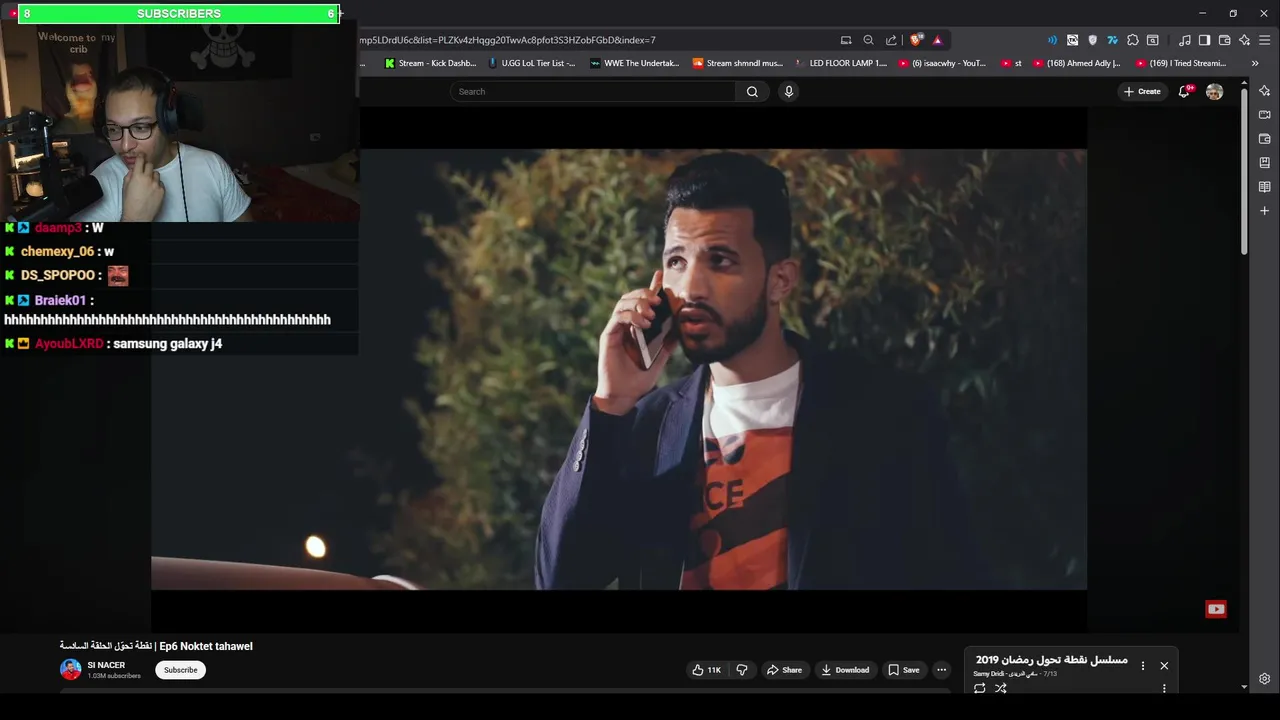Open the music note playlist icon
Viewport: 1280px width, 720px height.
[1185, 40]
